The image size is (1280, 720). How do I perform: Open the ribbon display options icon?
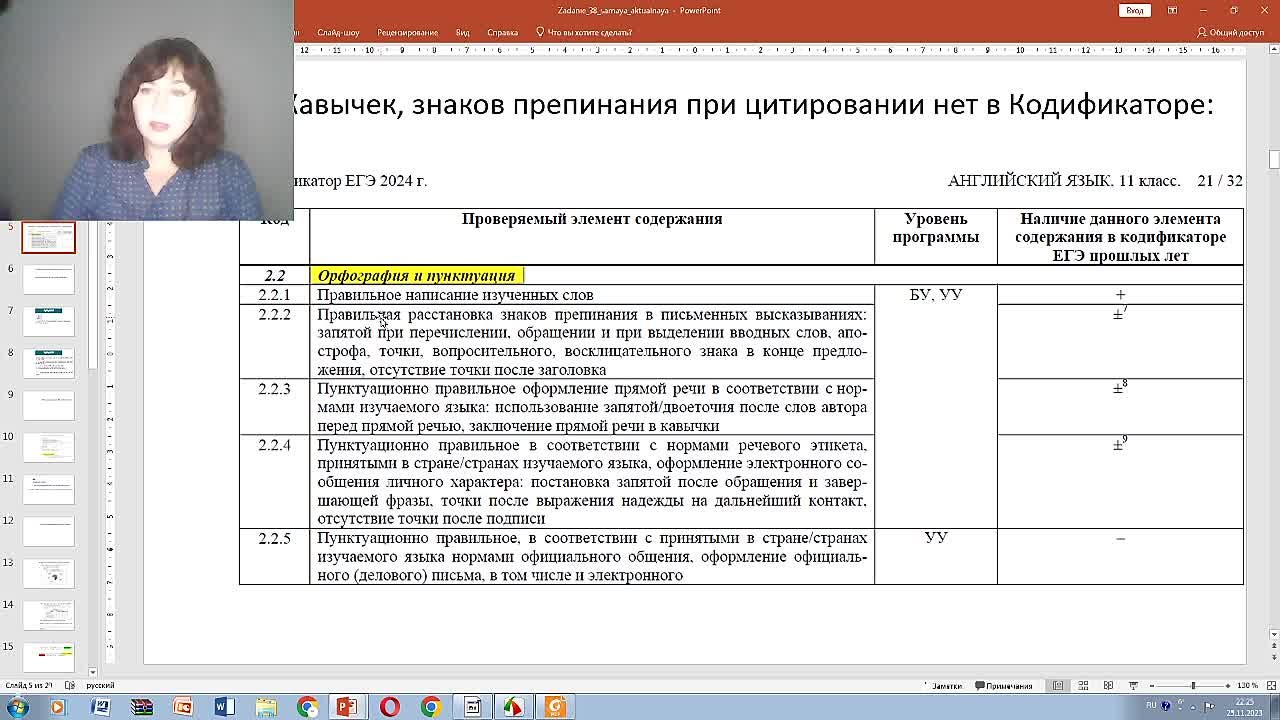click(1172, 10)
